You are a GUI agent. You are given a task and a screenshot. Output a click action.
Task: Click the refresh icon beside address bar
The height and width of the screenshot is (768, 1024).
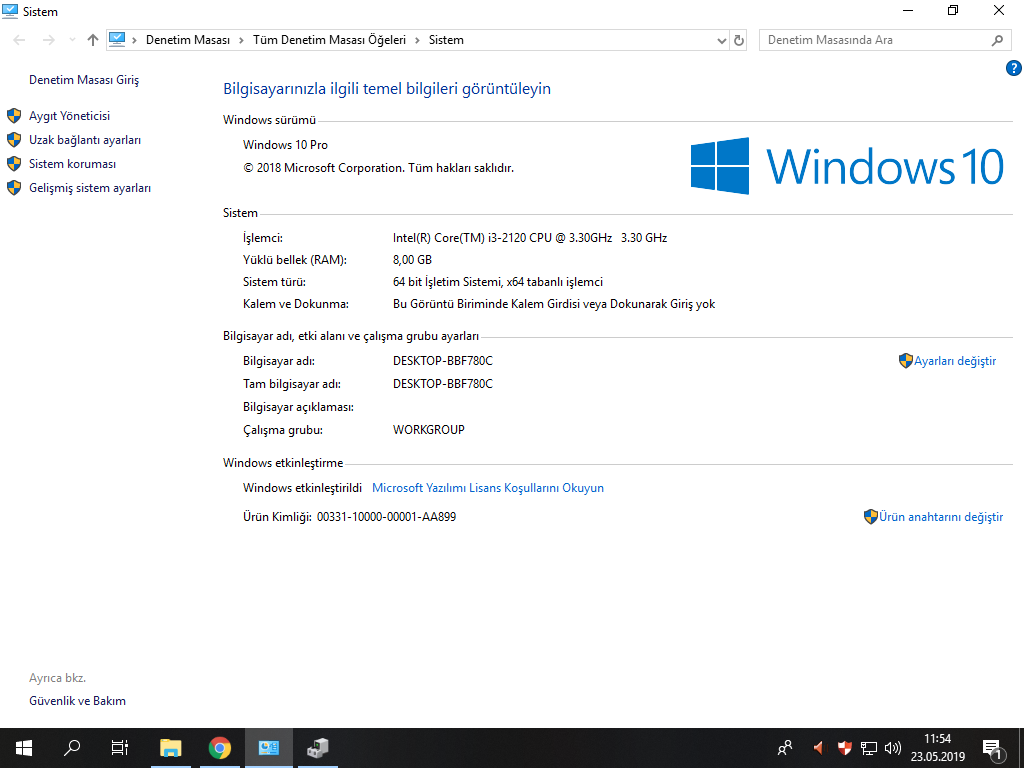[739, 40]
